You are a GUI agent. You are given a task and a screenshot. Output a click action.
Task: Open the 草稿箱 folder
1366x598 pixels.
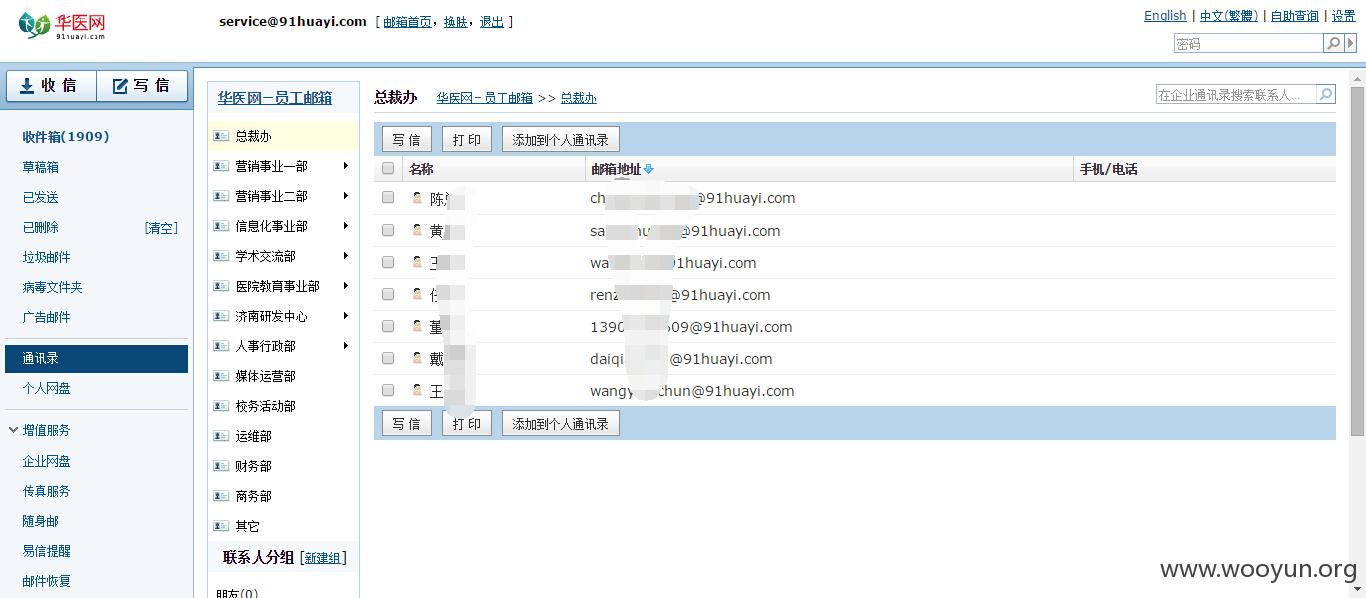[41, 167]
